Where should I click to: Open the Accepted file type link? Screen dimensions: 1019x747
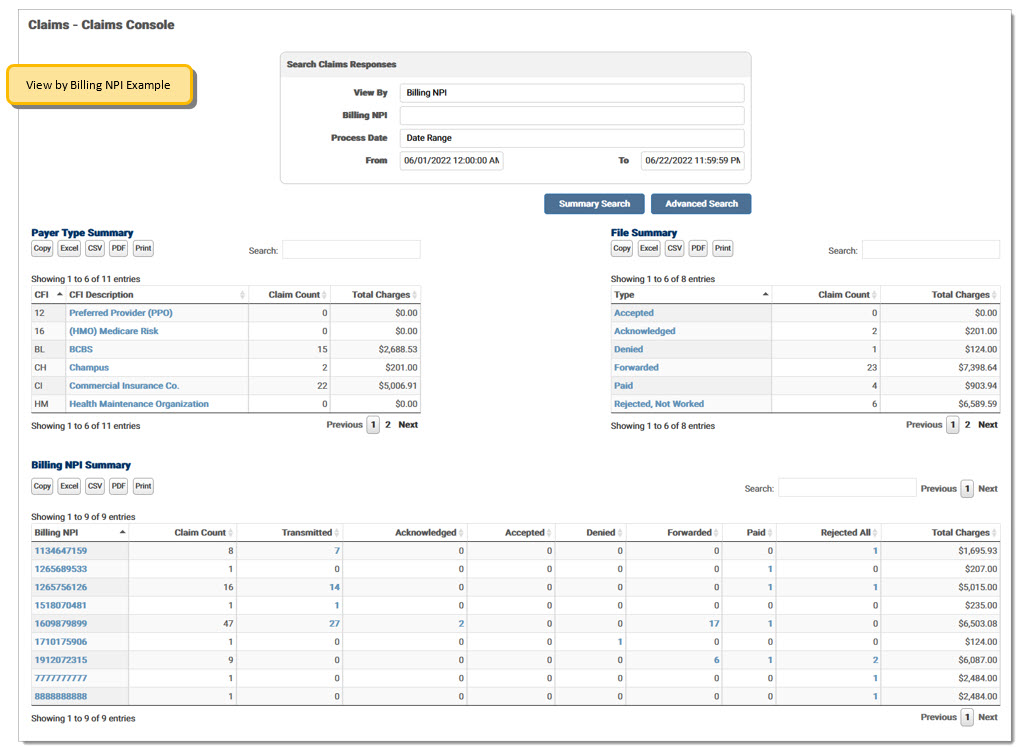[634, 313]
